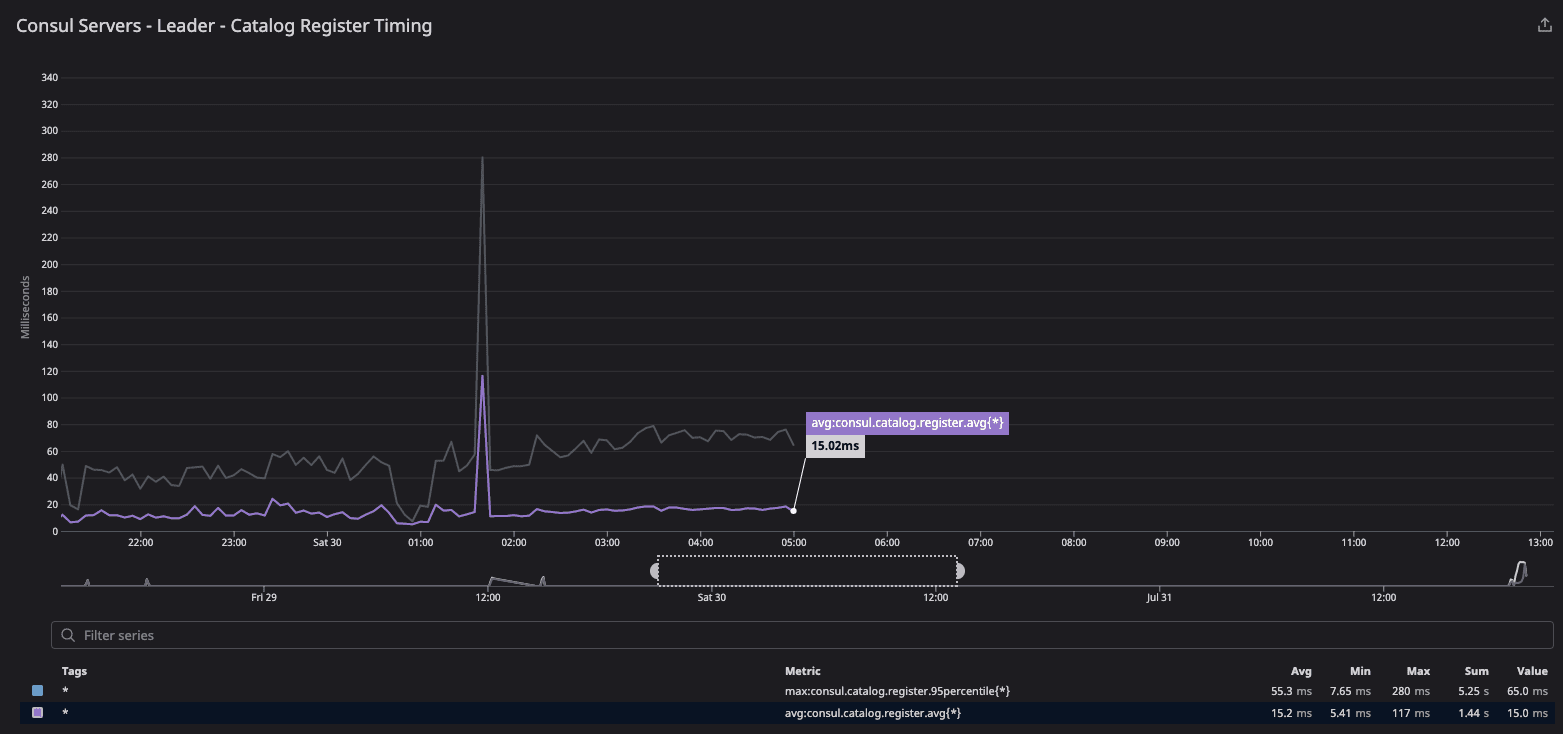Viewport: 1563px width, 734px height.
Task: Click the spike at far right of overview timeline
Action: (1521, 568)
